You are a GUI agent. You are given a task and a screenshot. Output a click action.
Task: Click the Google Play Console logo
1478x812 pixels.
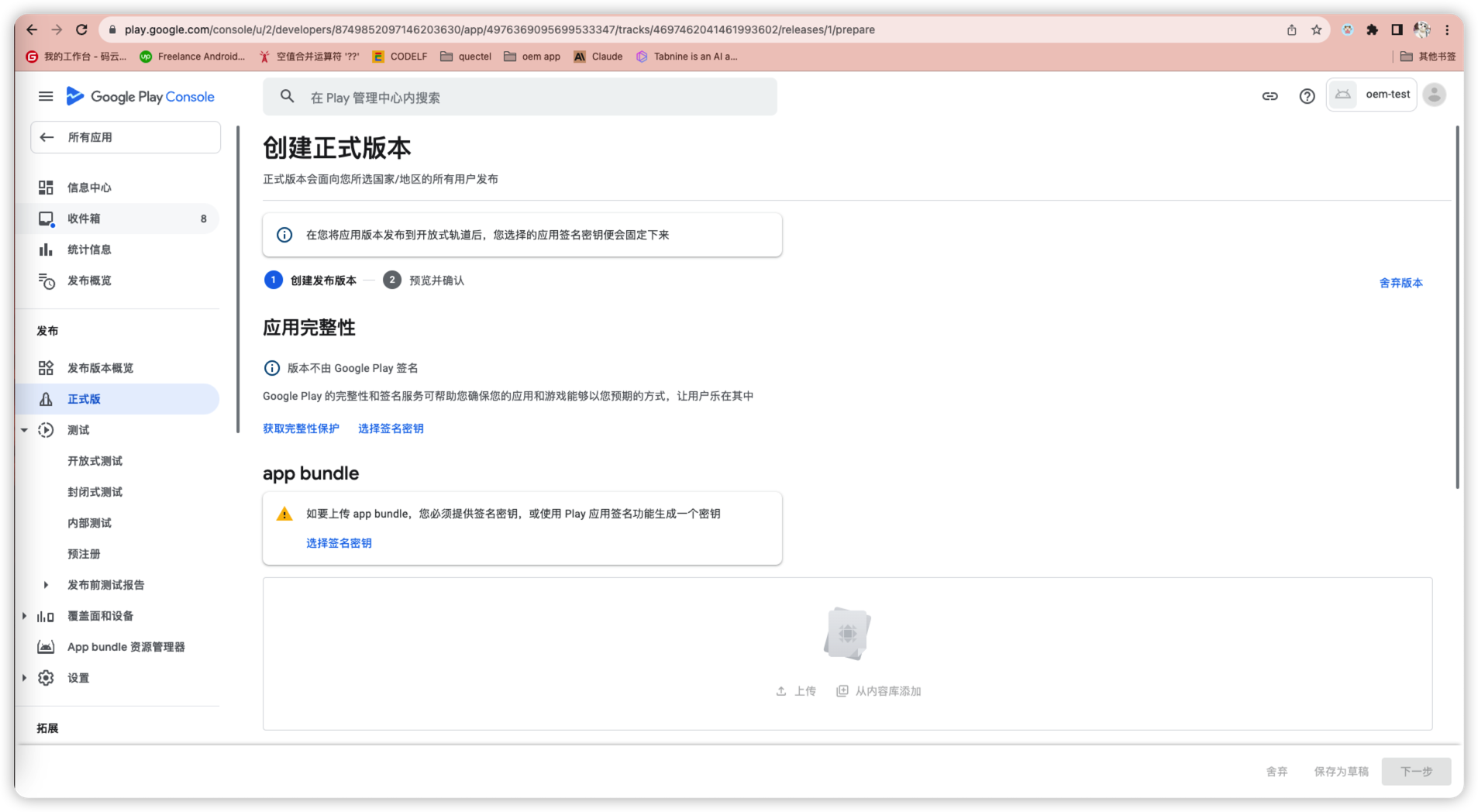140,96
